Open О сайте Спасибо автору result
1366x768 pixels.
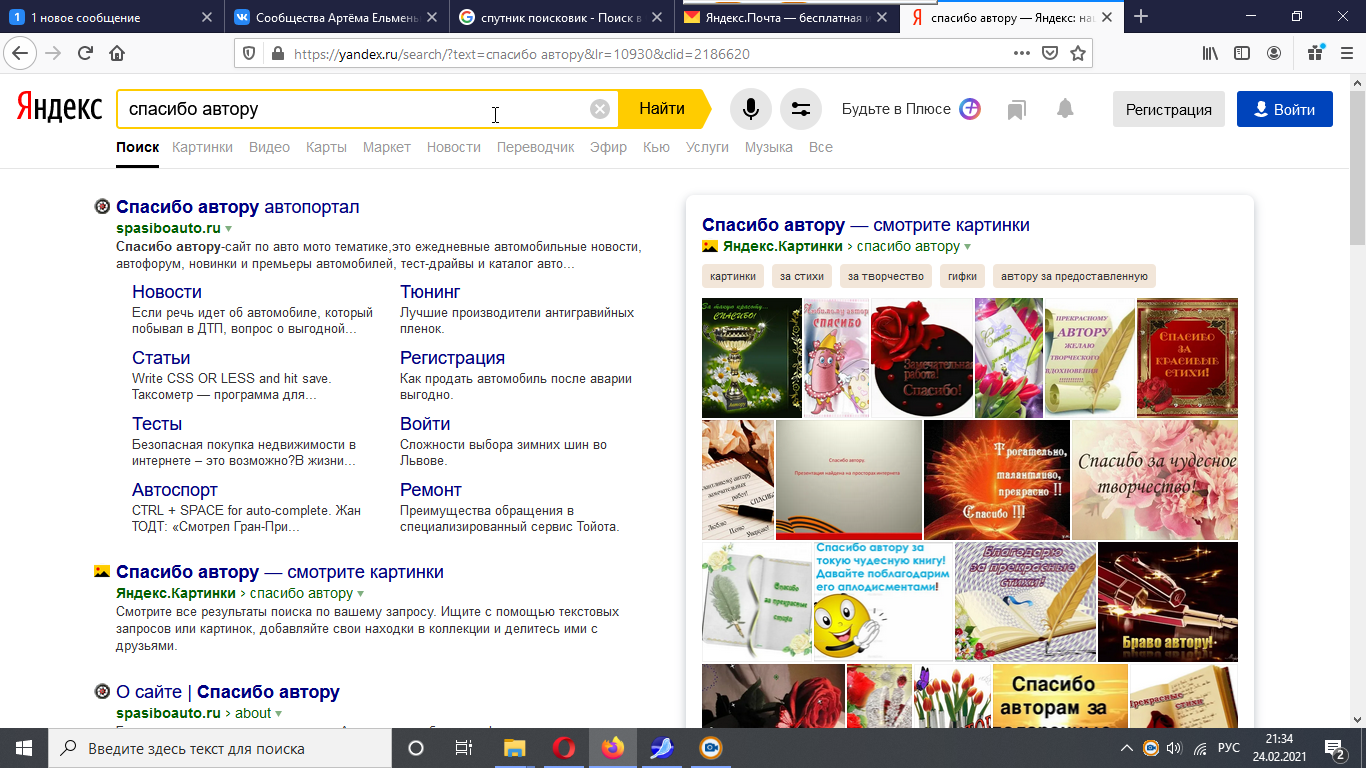pos(228,692)
